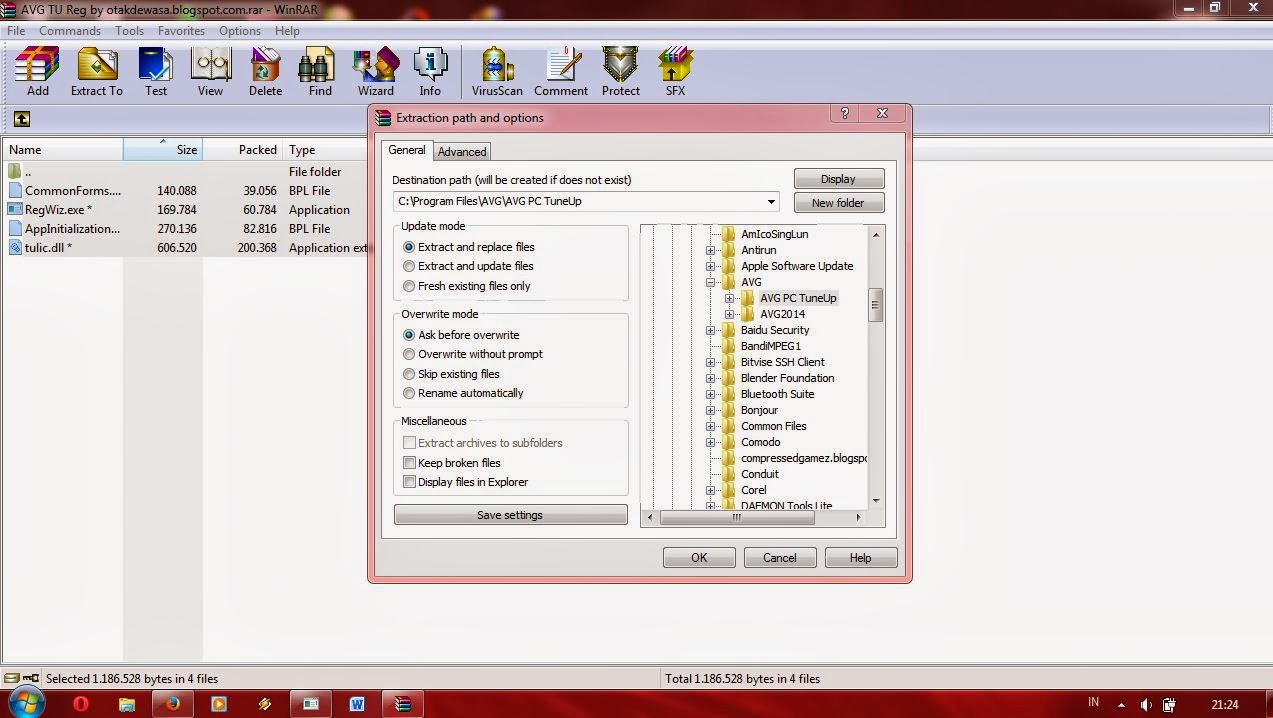Click the taskbar volume speaker icon

[1146, 705]
